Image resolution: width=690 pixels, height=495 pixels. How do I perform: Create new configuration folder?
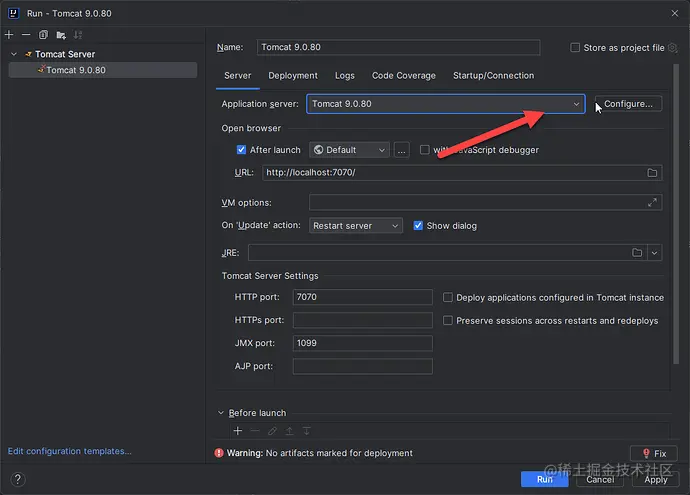tap(61, 35)
